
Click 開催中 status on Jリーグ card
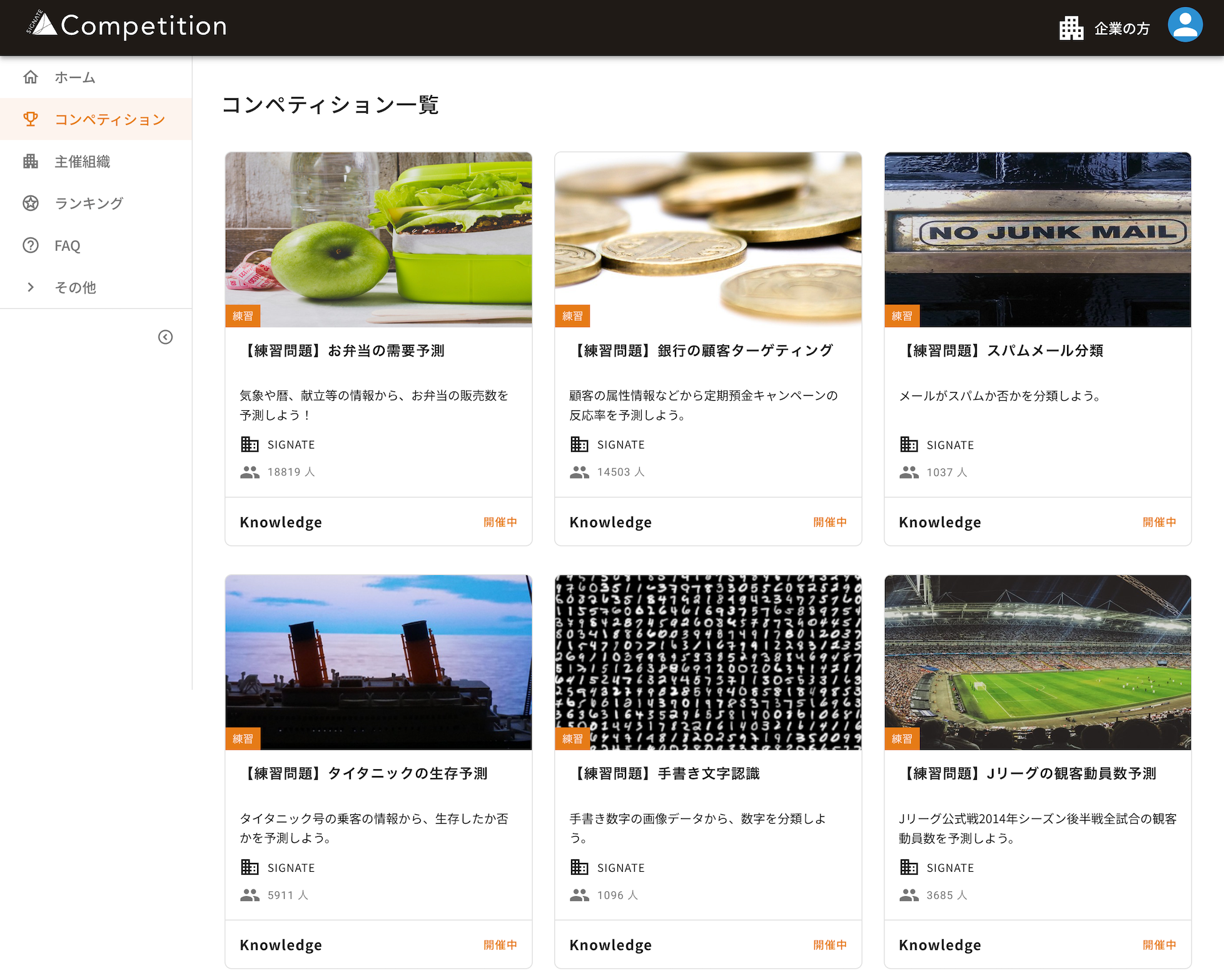tap(1159, 945)
